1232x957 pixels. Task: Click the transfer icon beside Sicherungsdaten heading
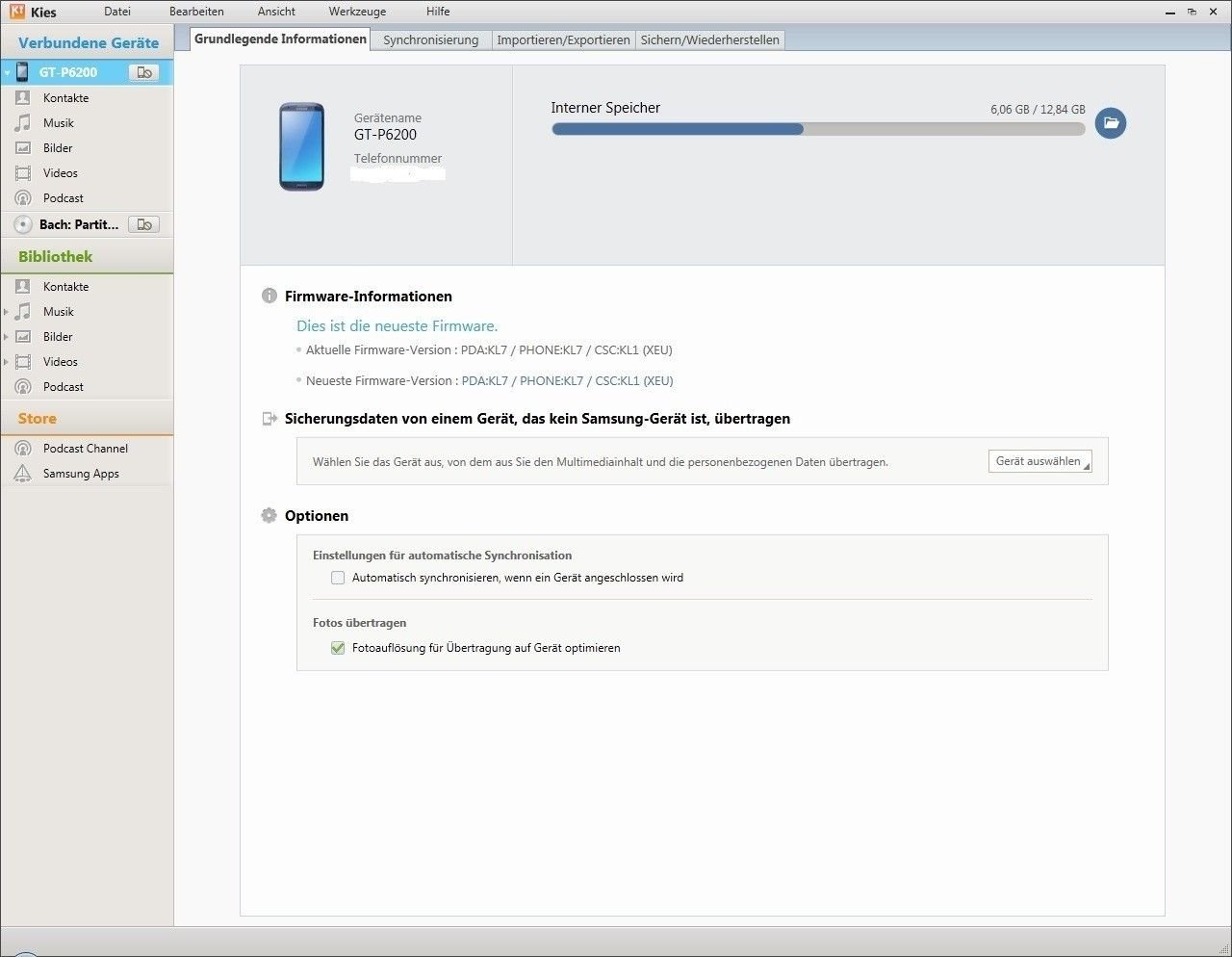269,419
